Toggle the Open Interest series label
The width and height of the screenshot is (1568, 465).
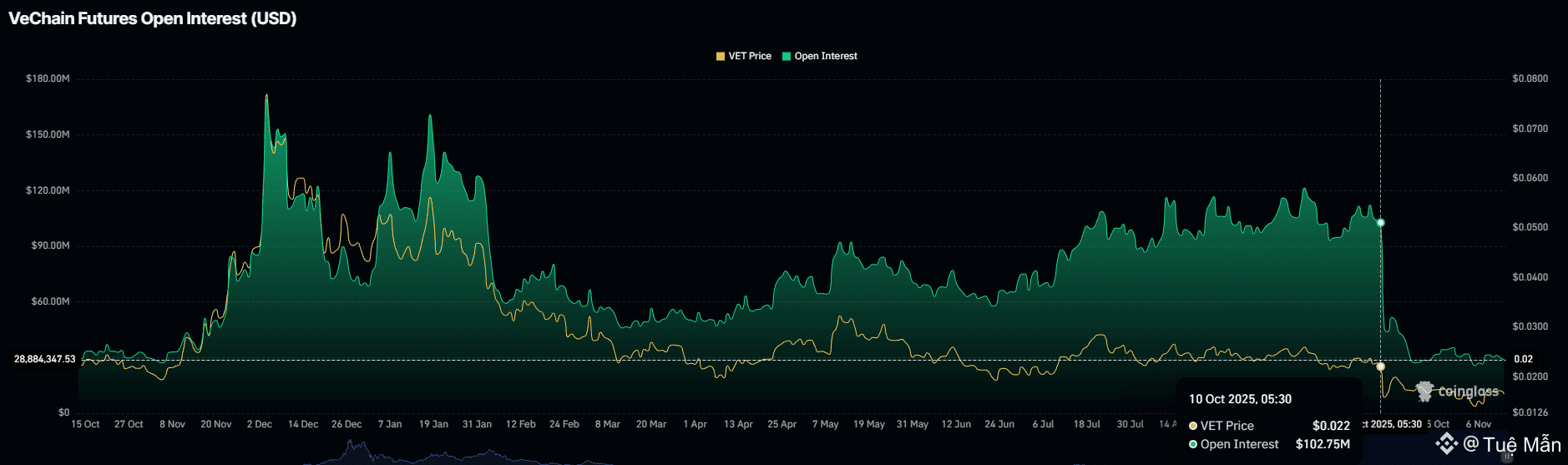[825, 57]
